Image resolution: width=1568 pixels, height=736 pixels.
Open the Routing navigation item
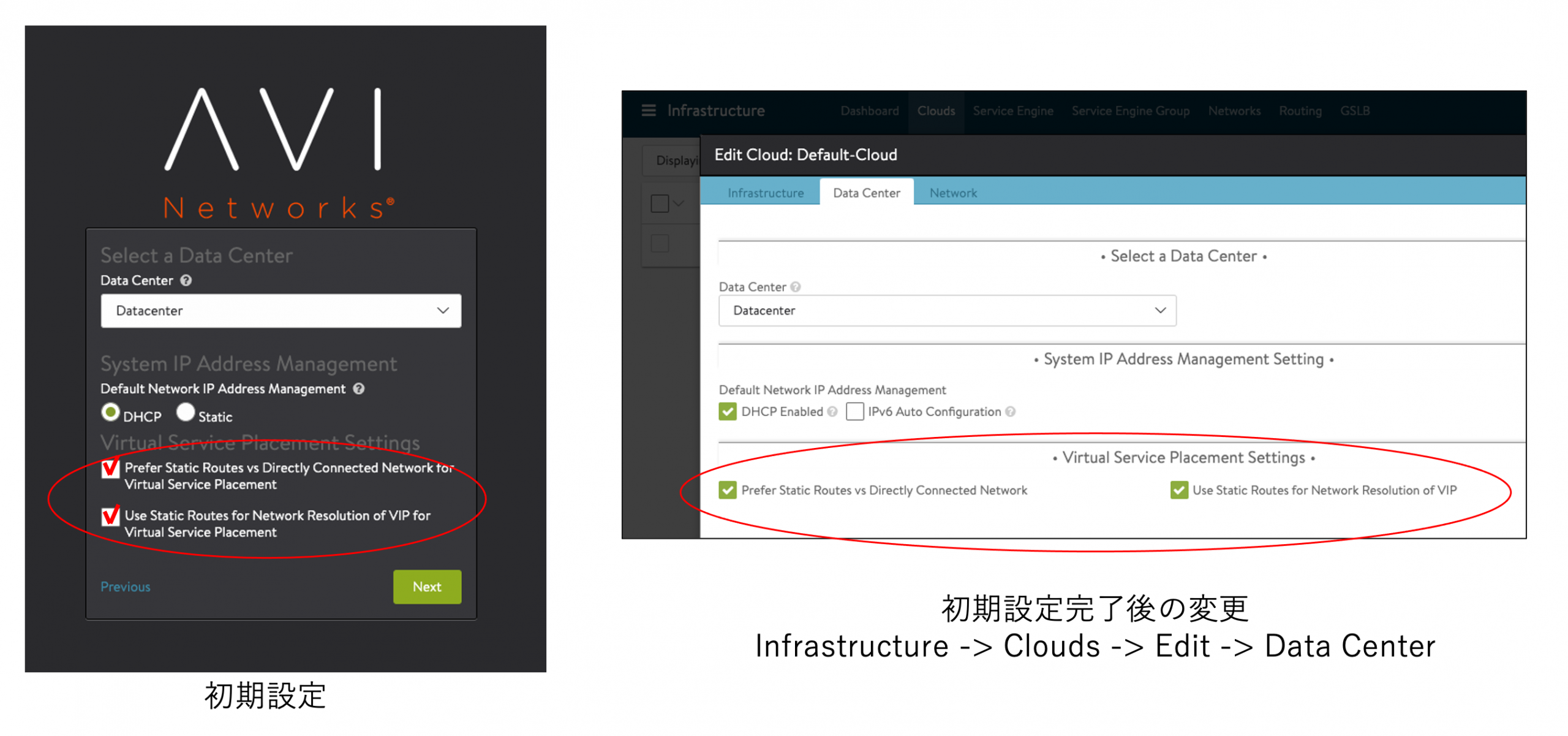pos(1300,112)
